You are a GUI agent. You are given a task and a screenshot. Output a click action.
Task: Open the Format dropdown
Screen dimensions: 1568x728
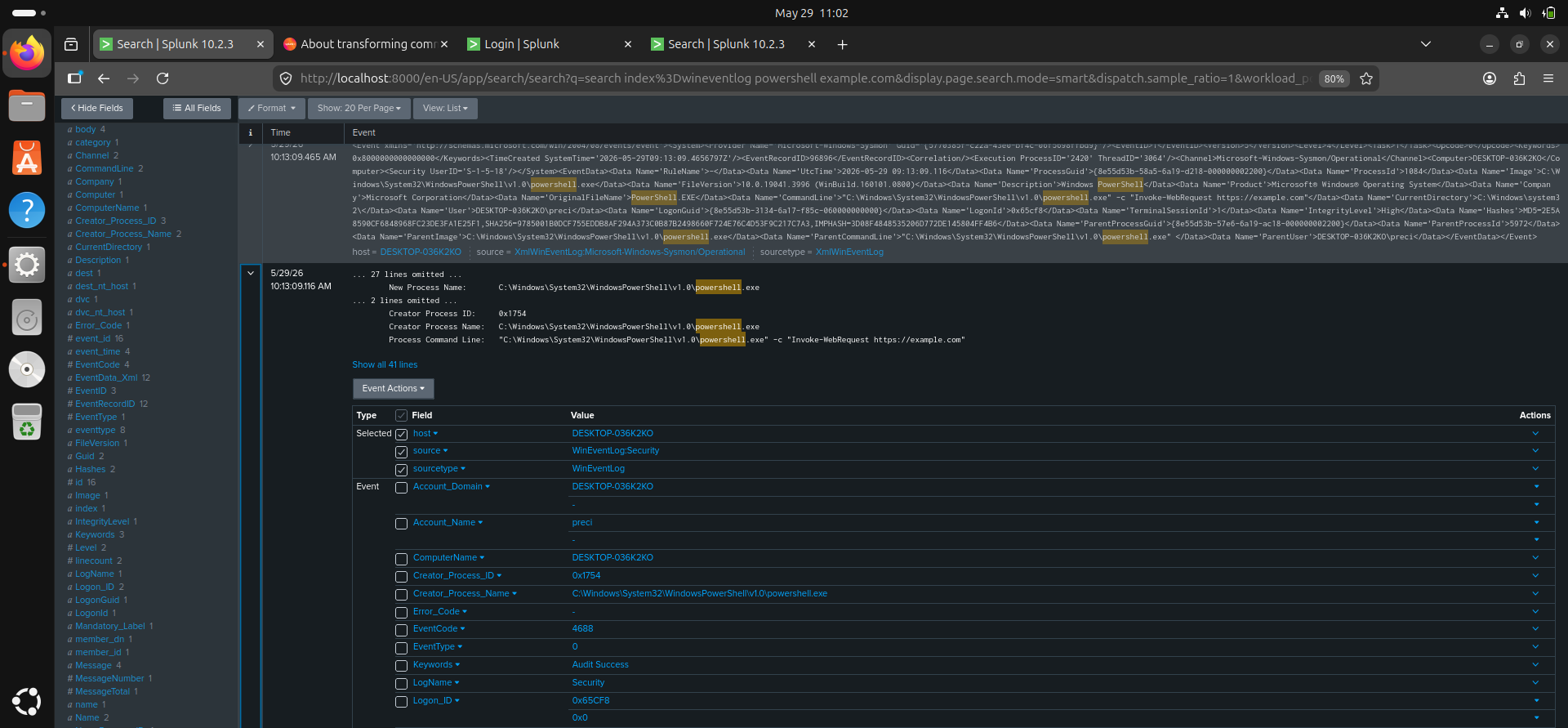272,108
